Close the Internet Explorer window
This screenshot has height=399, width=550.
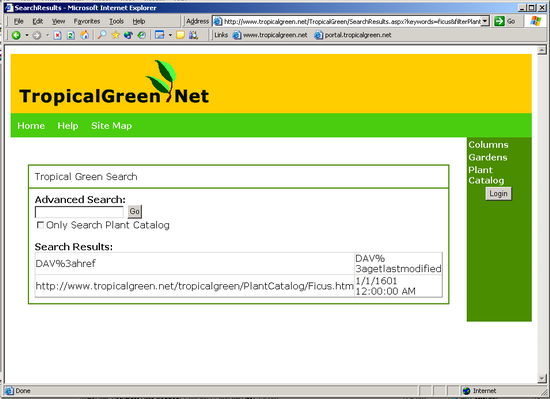click(541, 8)
